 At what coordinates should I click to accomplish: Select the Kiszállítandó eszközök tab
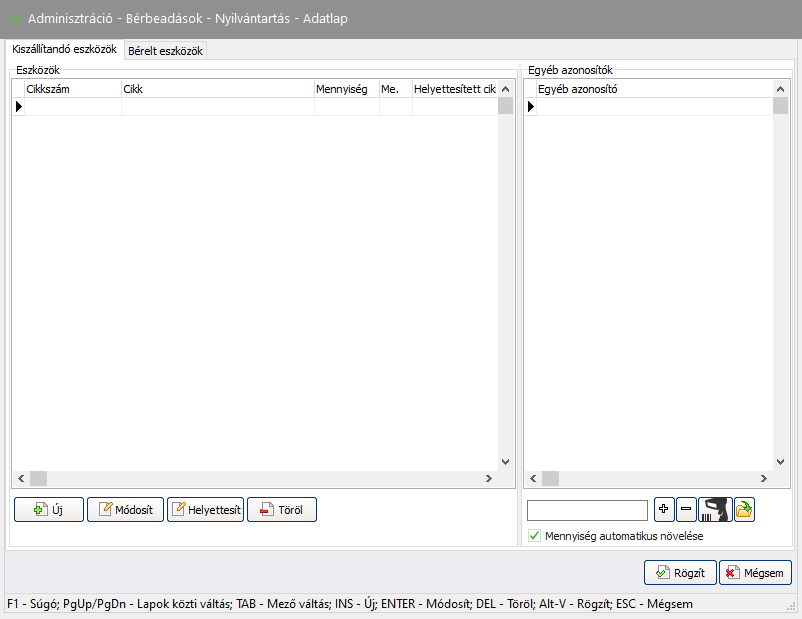click(64, 49)
